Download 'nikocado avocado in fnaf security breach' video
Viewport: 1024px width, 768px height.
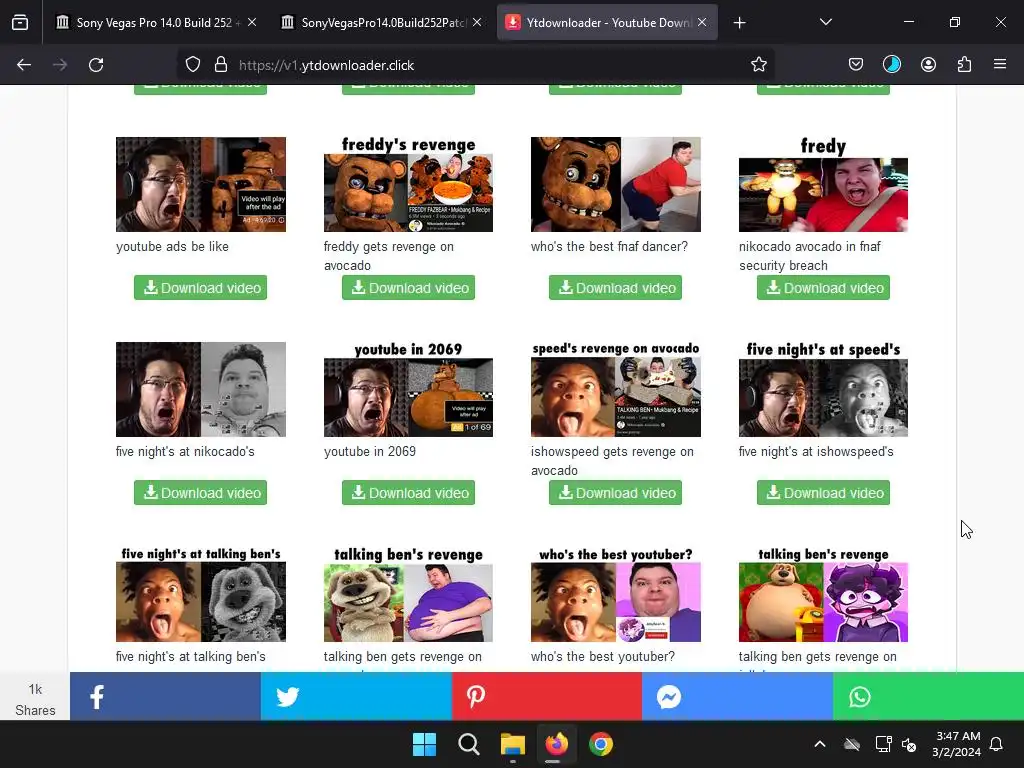[823, 288]
